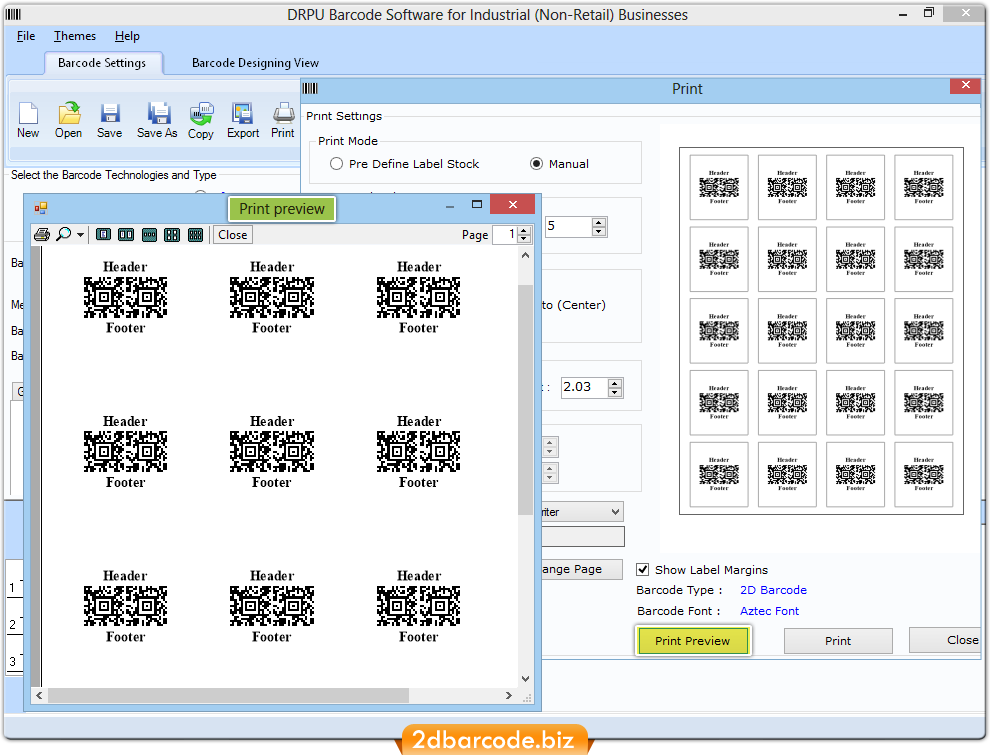This screenshot has width=990, height=755.
Task: Click bottom-right label thumbnail in print layout
Action: point(924,474)
